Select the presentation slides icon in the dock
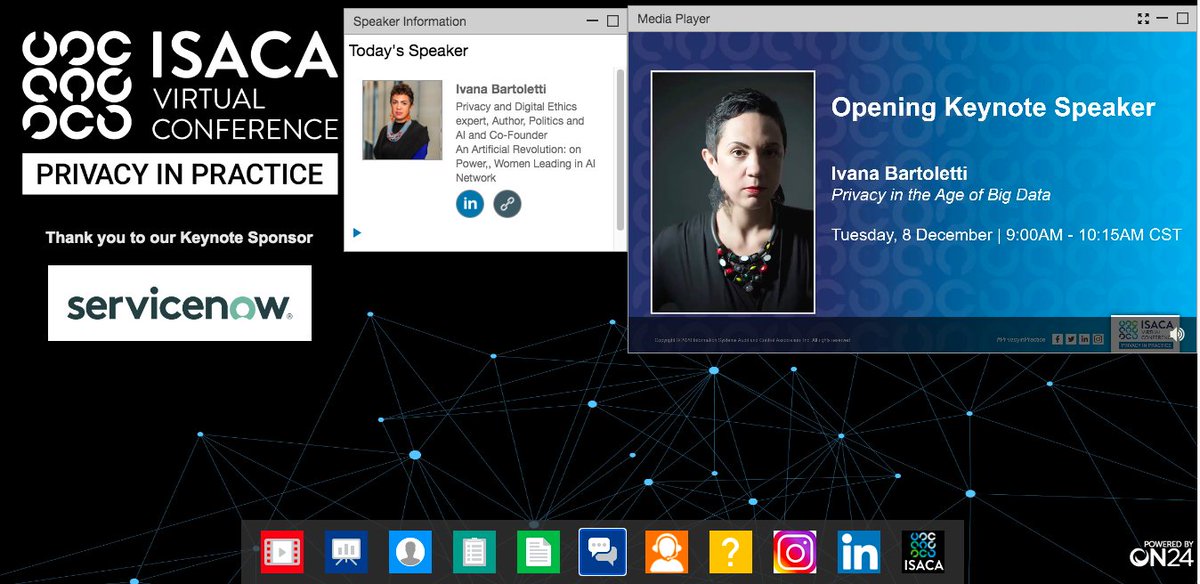Viewport: 1200px width, 584px height. pos(346,551)
